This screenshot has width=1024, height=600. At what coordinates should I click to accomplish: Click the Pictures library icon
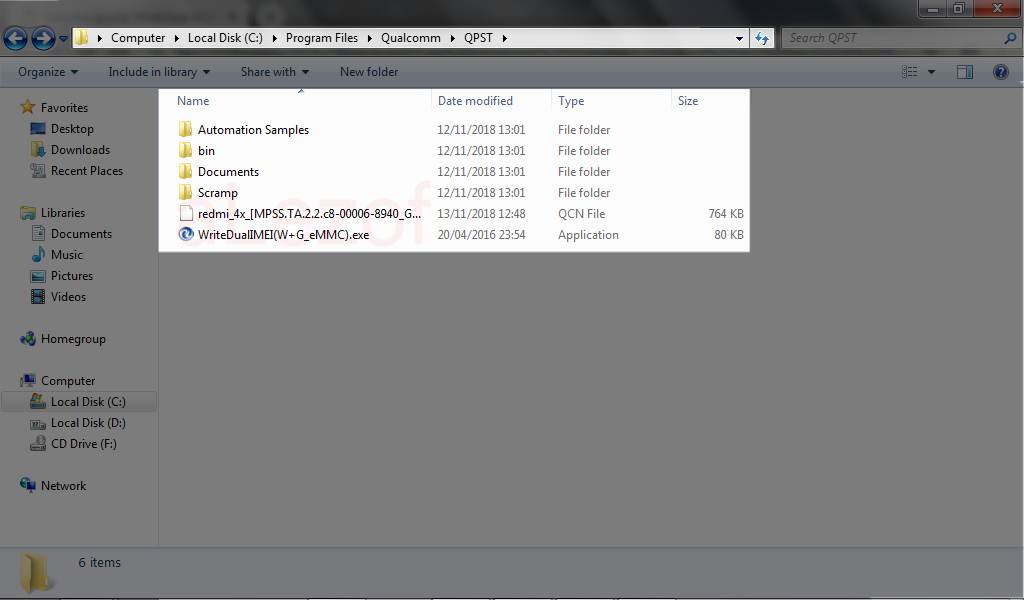[x=39, y=276]
